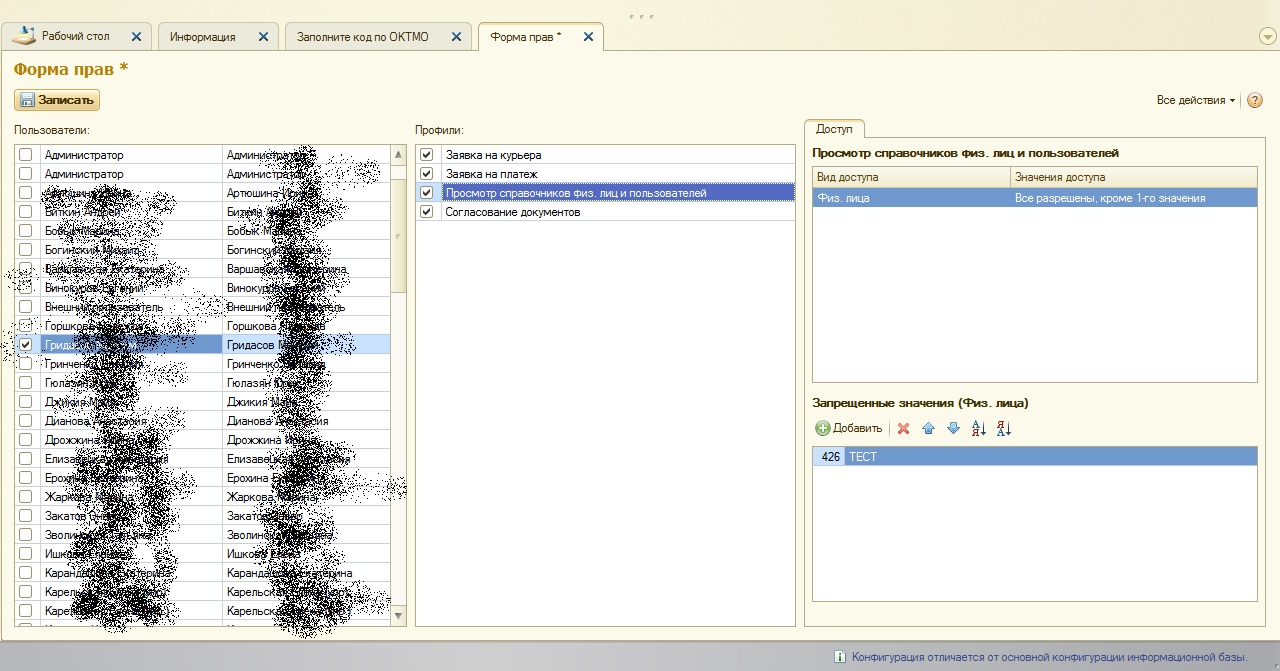Move the forbidden value down with arrow
Image resolution: width=1280 pixels, height=671 pixels.
953,428
